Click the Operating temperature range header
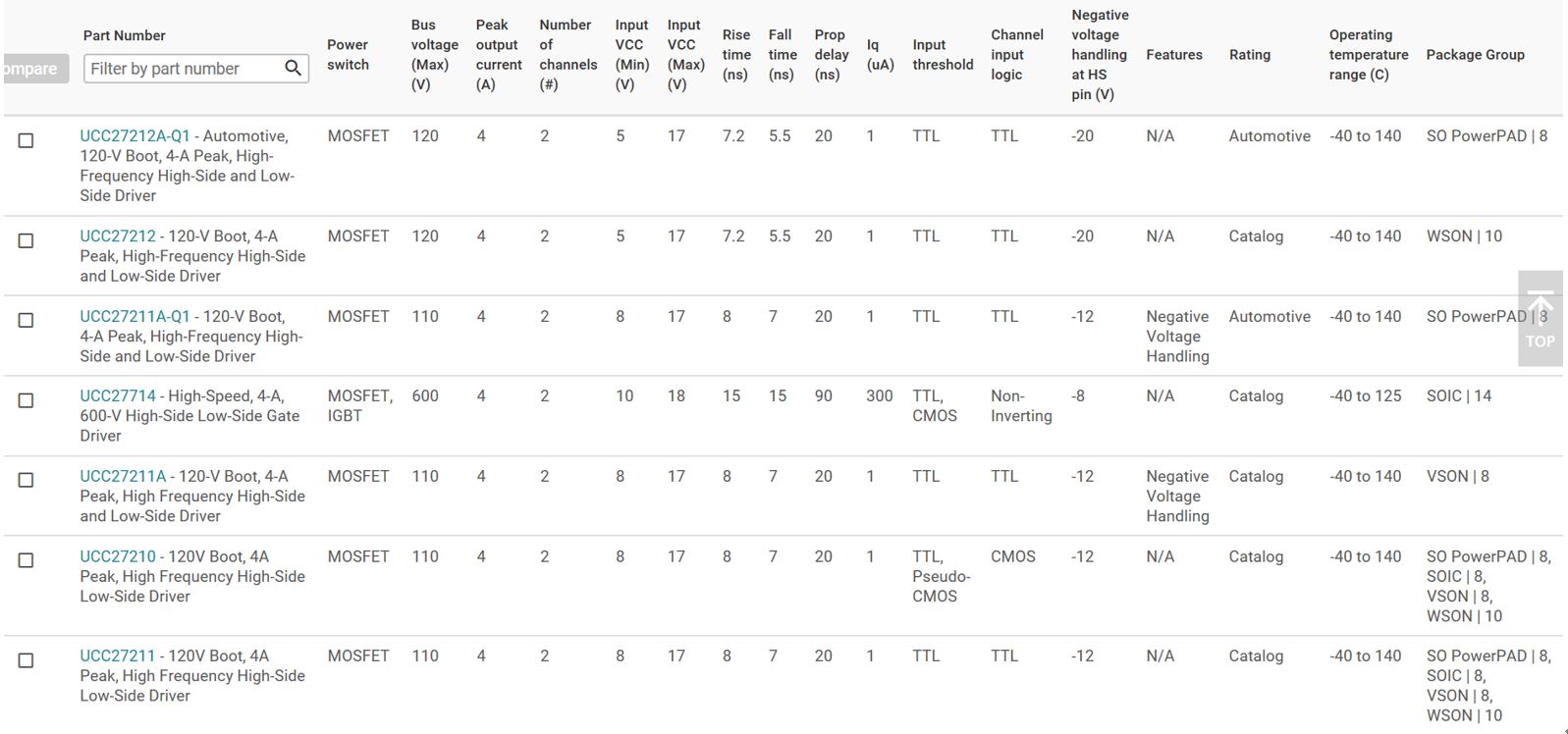The image size is (1568, 734). point(1369,55)
